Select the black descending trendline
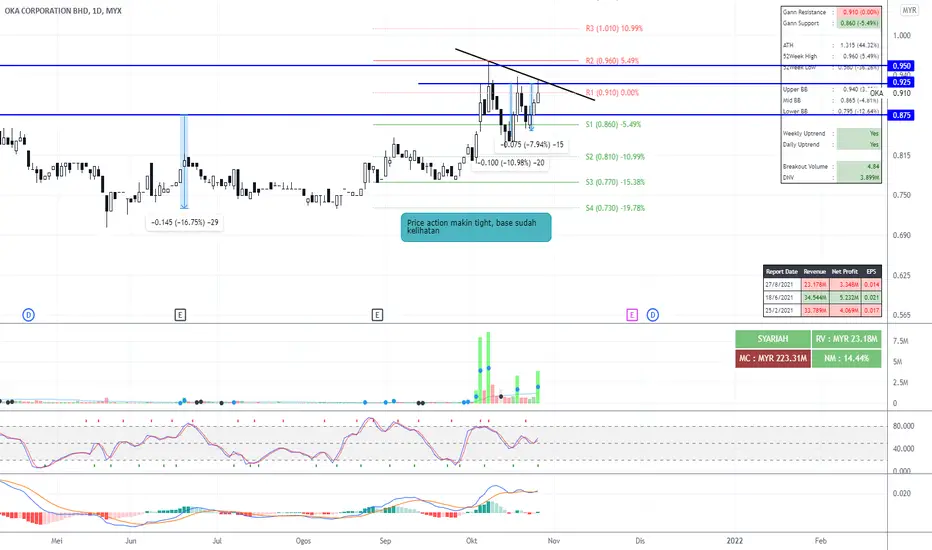The image size is (932, 550). tap(525, 75)
